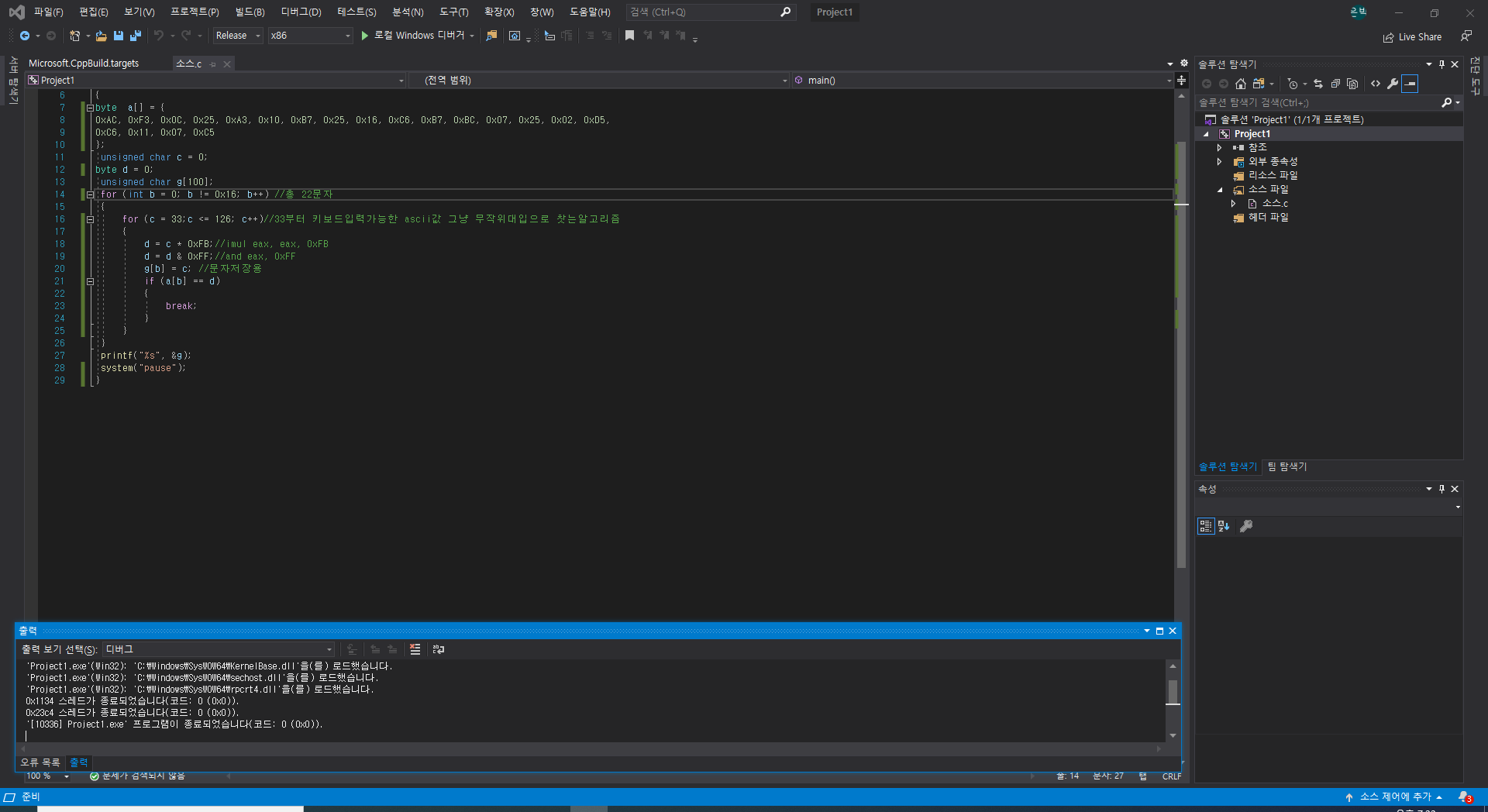
Task: Open the Find in Files toolbar icon
Action: pyautogui.click(x=491, y=36)
